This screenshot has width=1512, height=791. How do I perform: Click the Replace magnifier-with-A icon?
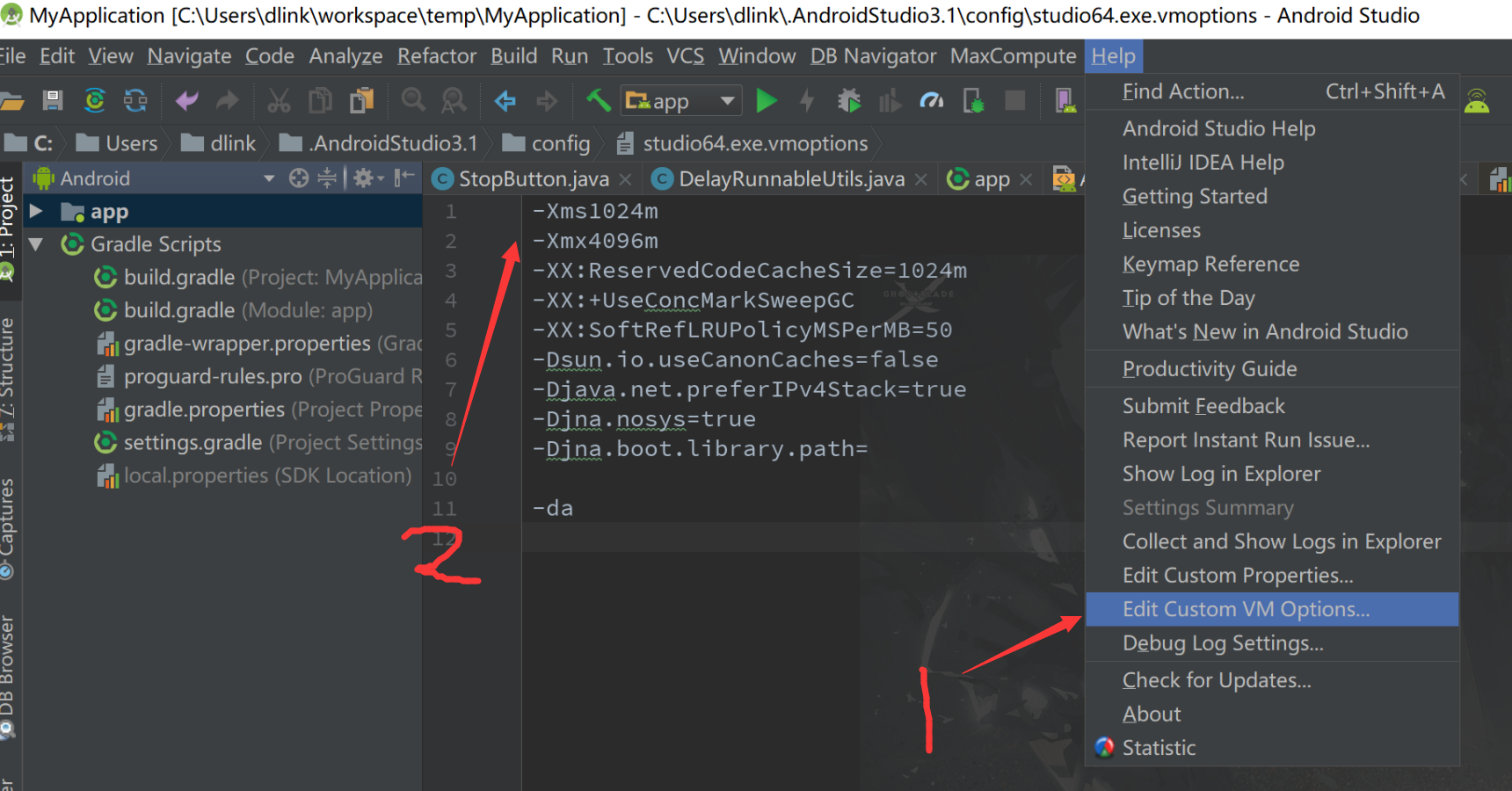point(454,101)
